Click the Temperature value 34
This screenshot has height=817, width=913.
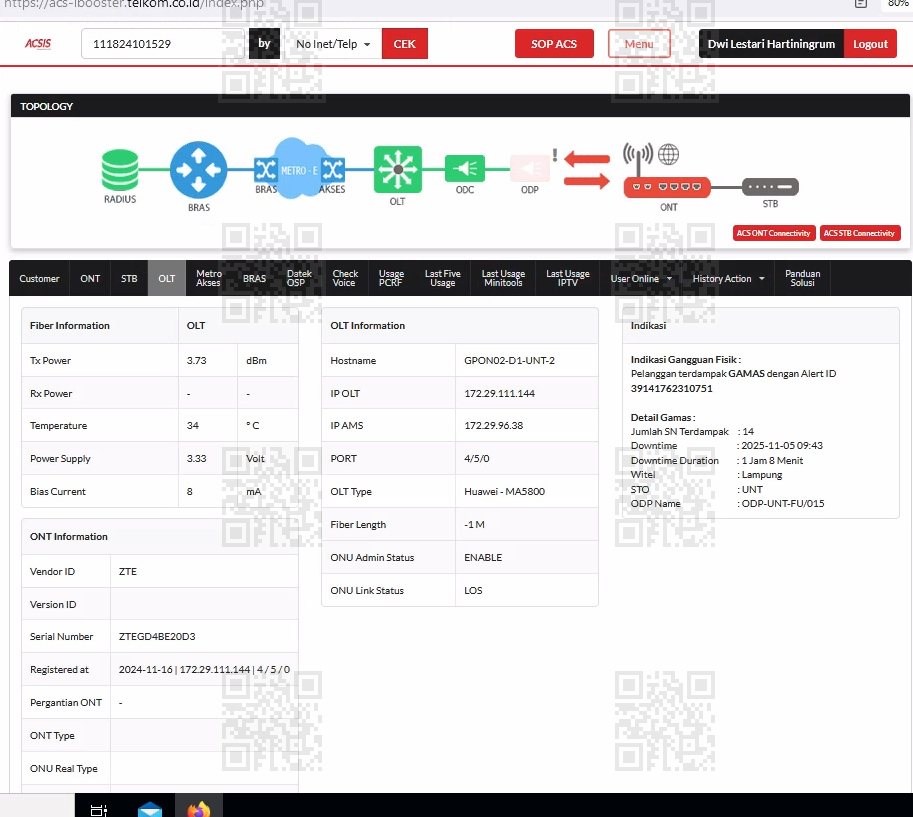click(x=192, y=426)
